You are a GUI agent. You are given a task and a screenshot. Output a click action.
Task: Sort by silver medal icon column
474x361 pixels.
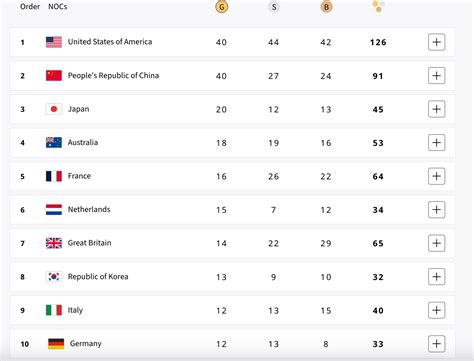click(274, 7)
